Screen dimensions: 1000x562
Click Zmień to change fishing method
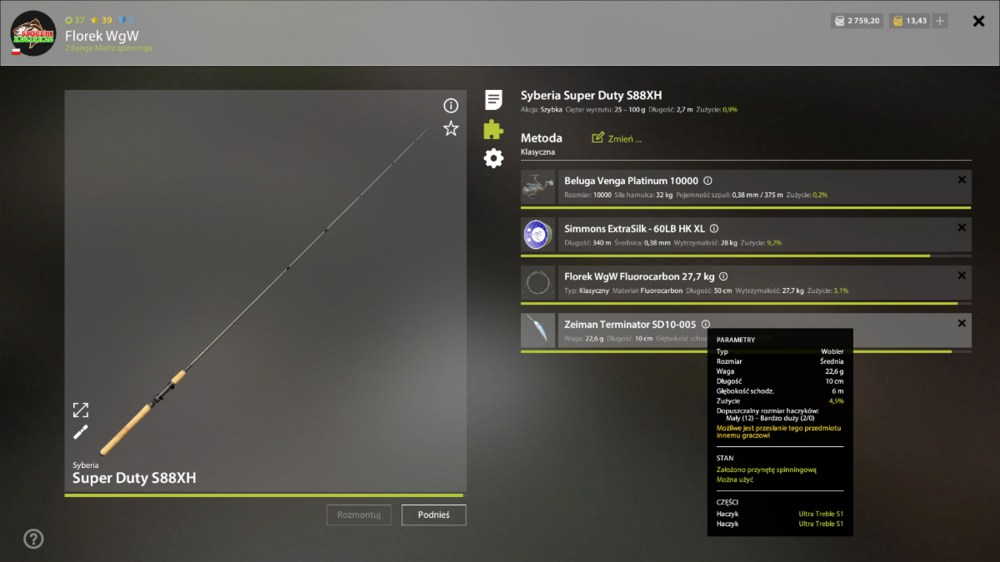(x=617, y=138)
